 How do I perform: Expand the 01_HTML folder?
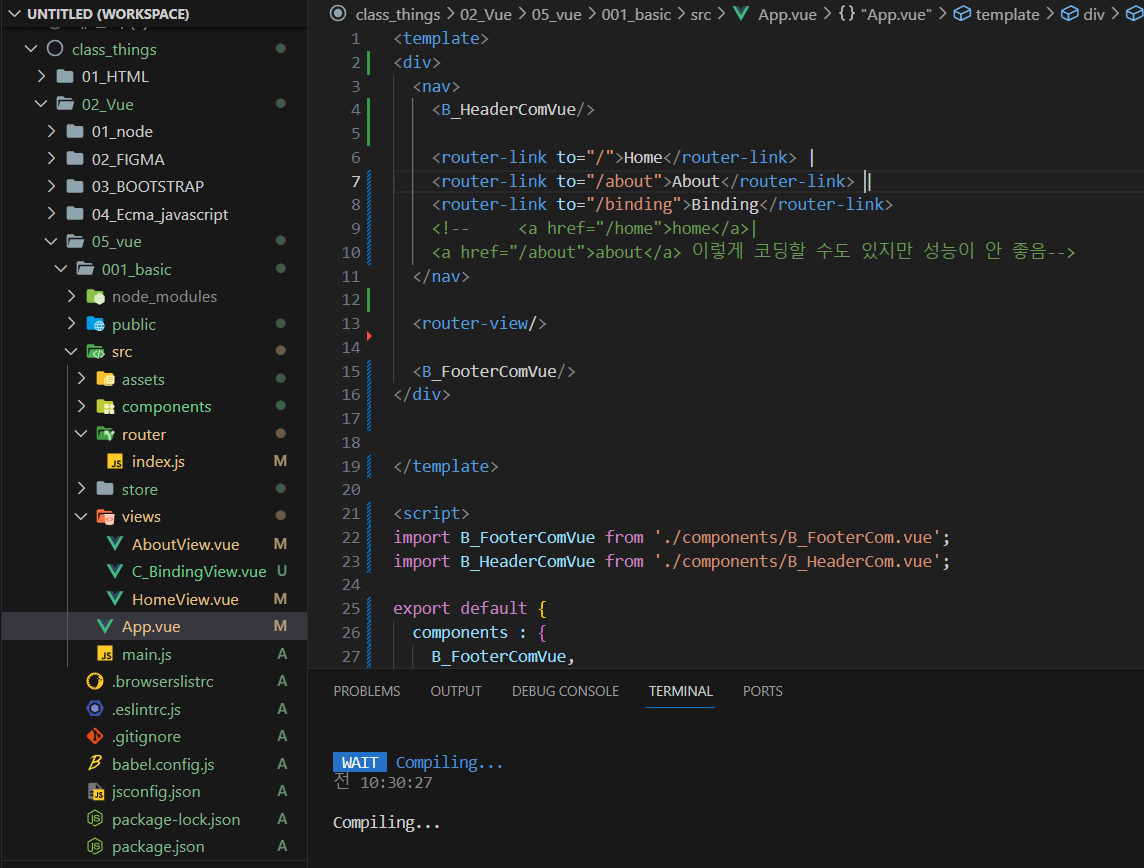point(41,76)
